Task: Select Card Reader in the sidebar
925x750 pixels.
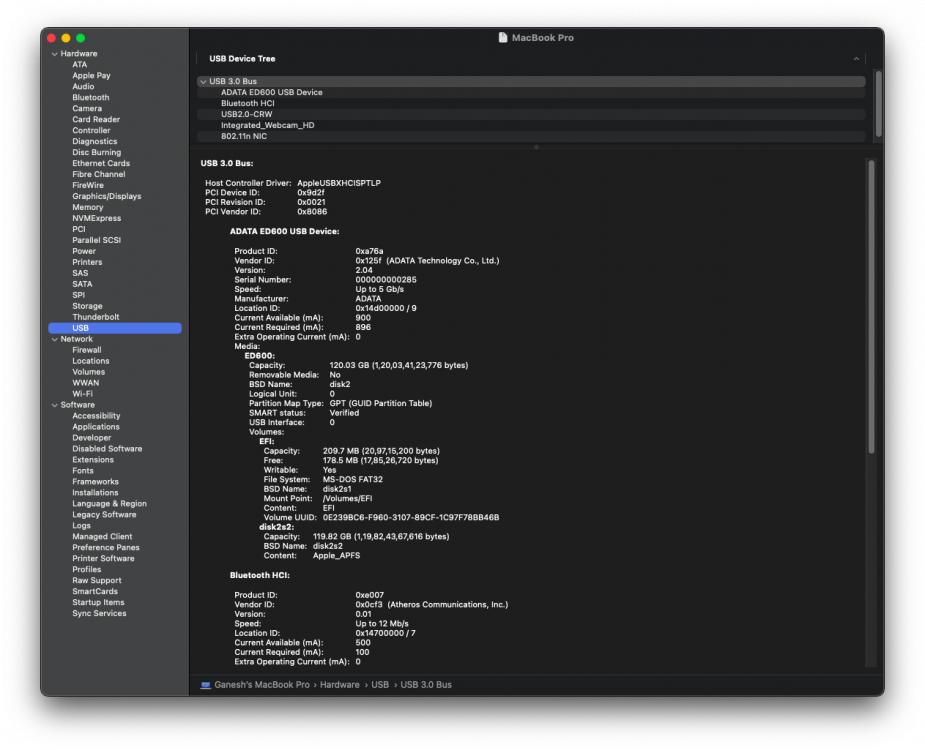Action: [x=96, y=119]
